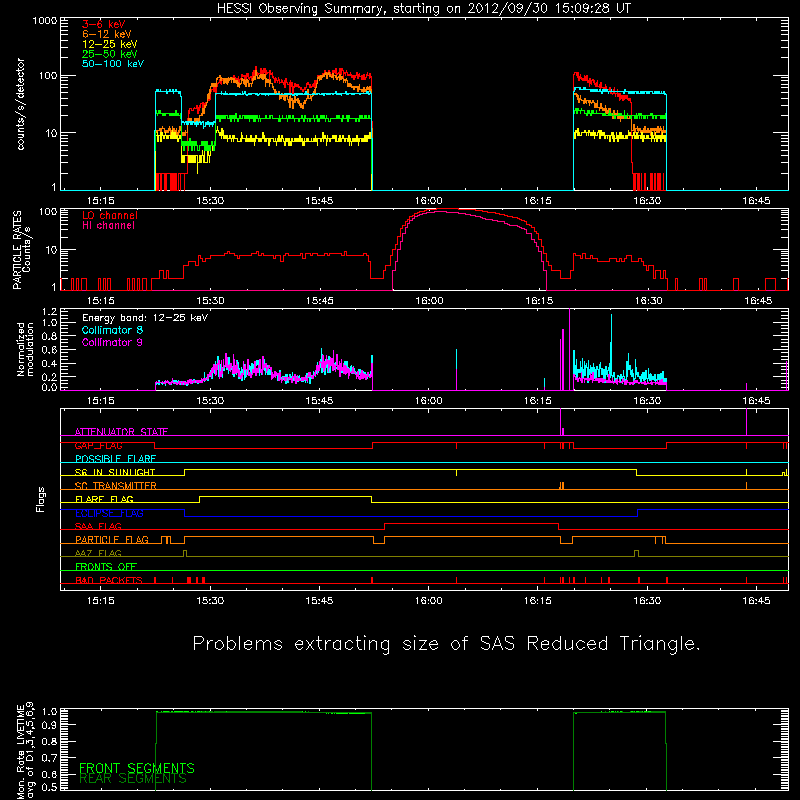Select the FLARE_FLAG label

[104, 499]
